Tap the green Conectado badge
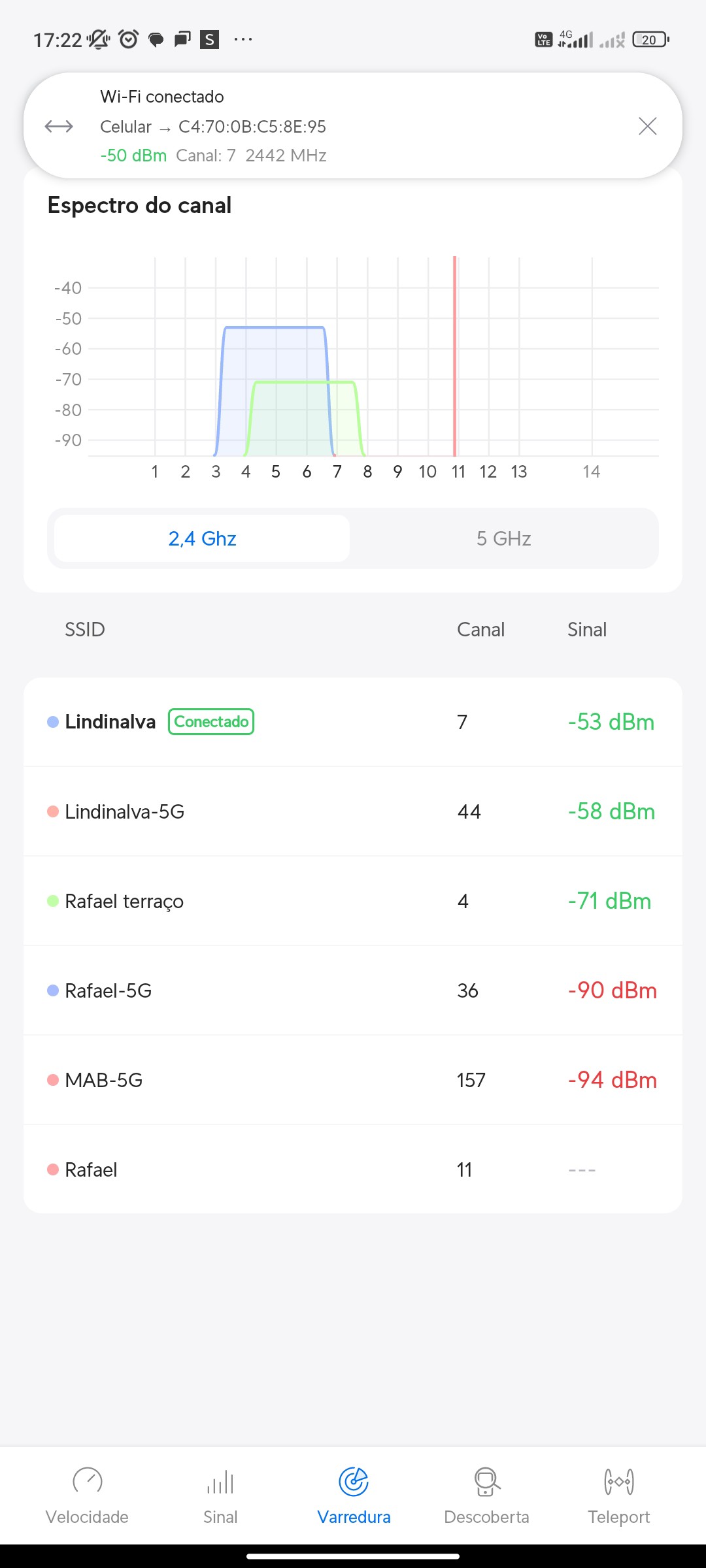 point(211,722)
